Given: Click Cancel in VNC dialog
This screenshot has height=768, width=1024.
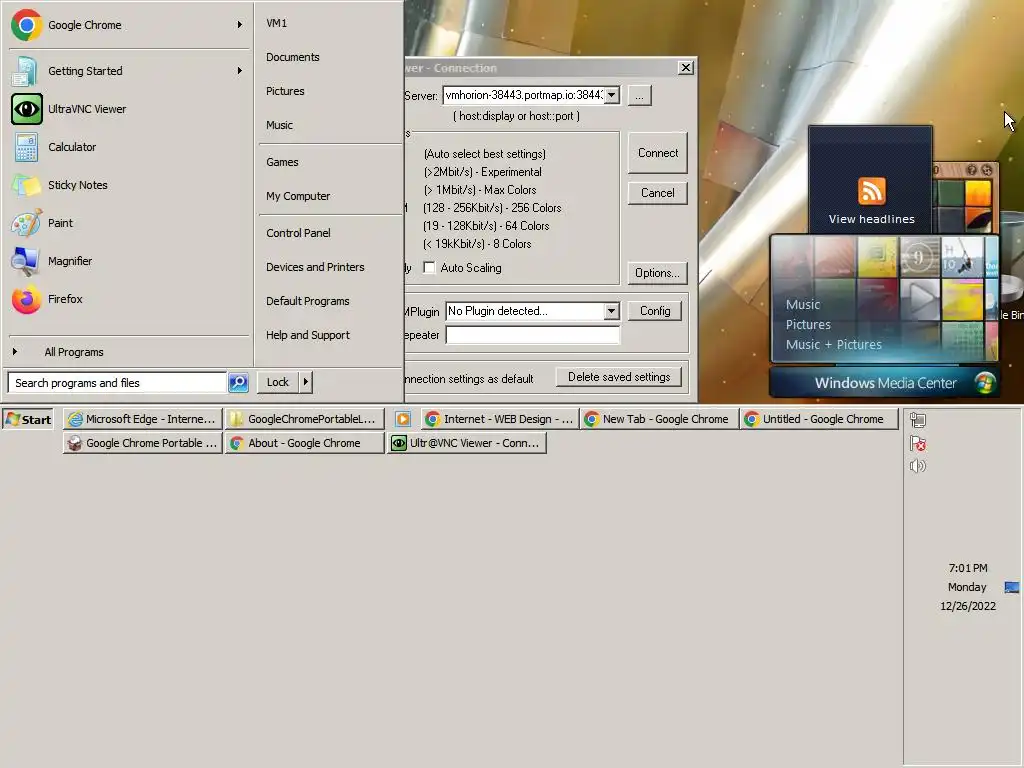Looking at the screenshot, I should click(658, 193).
